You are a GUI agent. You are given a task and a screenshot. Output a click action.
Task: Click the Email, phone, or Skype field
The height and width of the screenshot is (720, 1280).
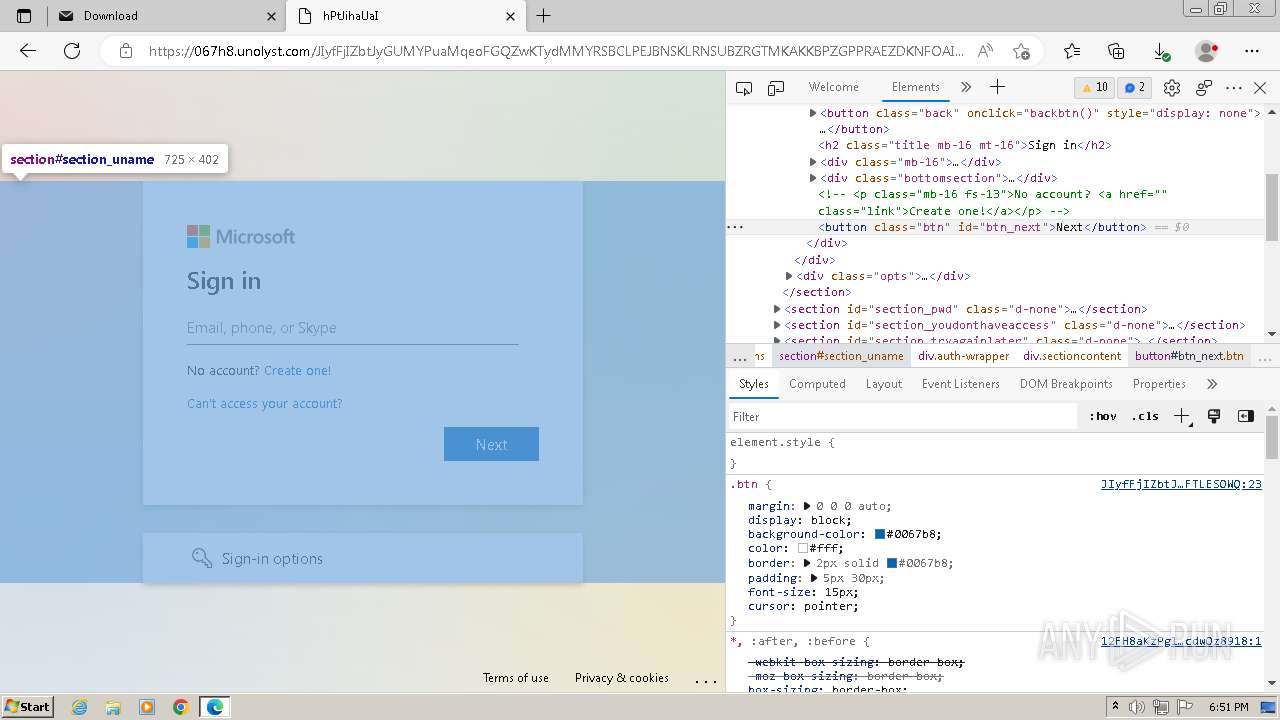352,328
